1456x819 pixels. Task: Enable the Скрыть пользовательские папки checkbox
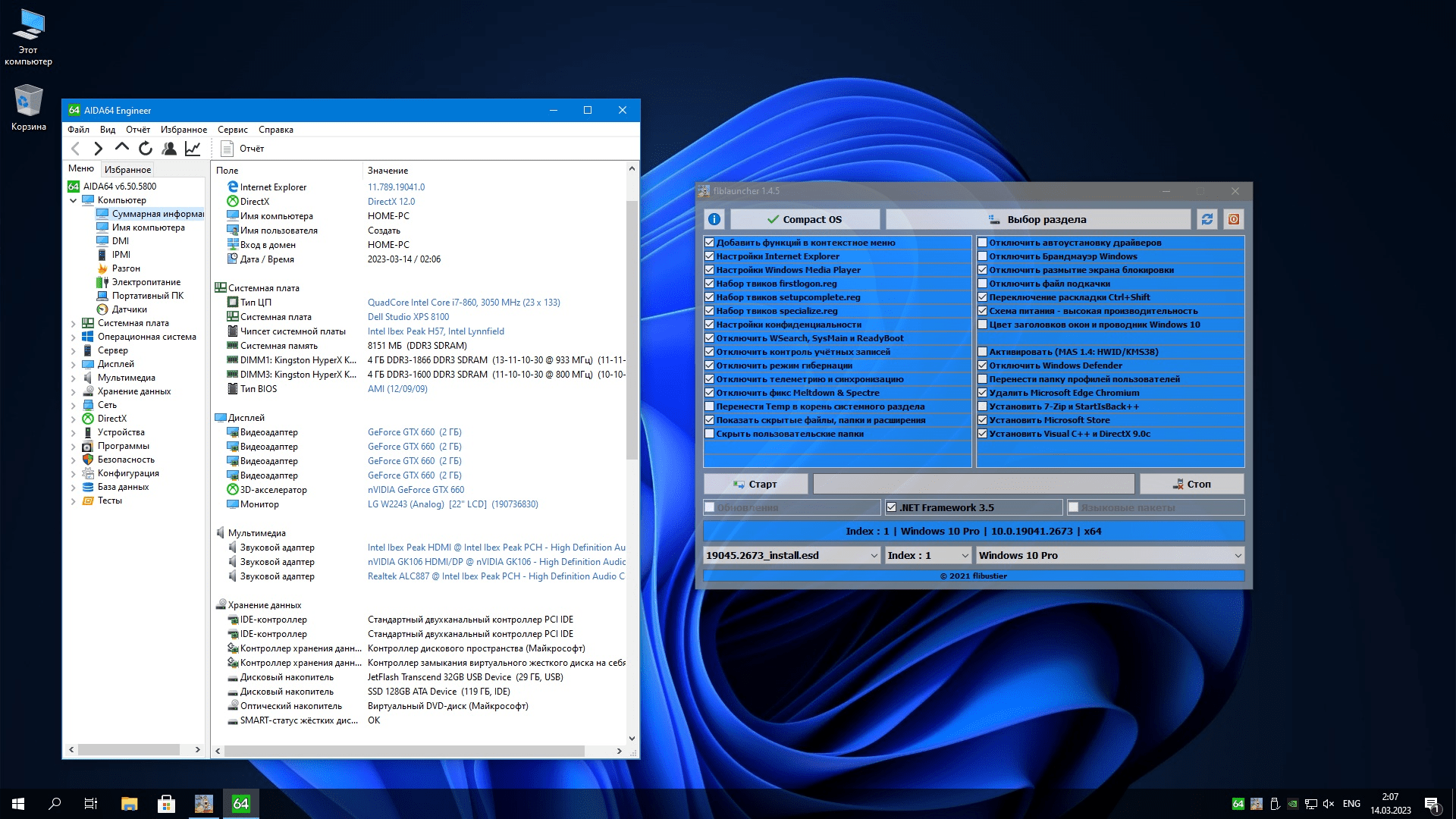(710, 434)
